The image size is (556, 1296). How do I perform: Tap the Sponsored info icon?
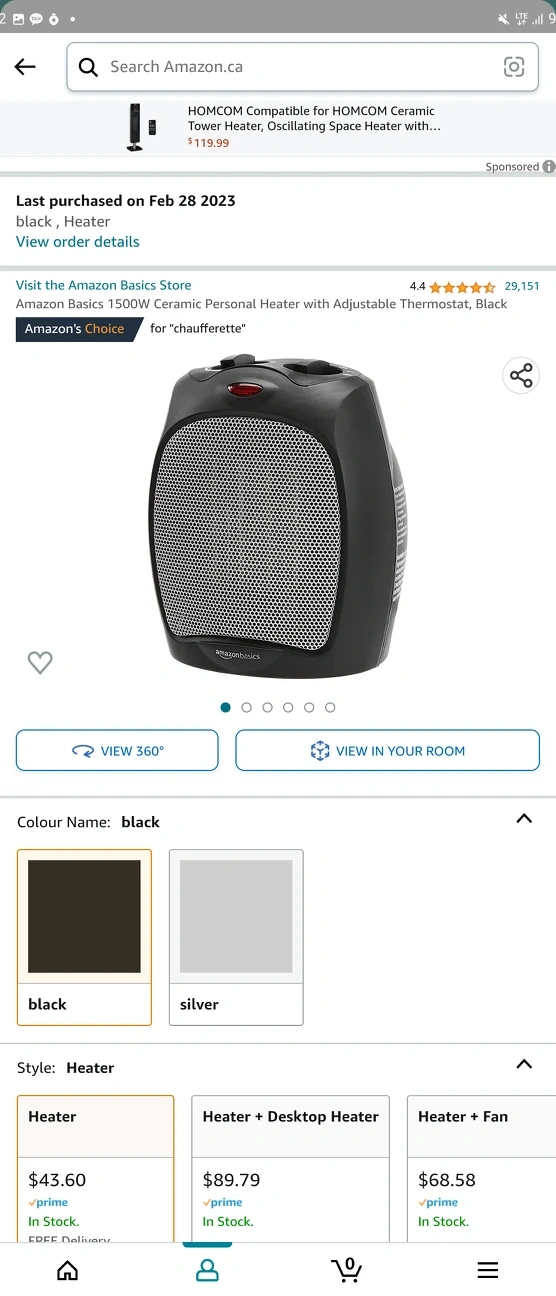pos(549,167)
